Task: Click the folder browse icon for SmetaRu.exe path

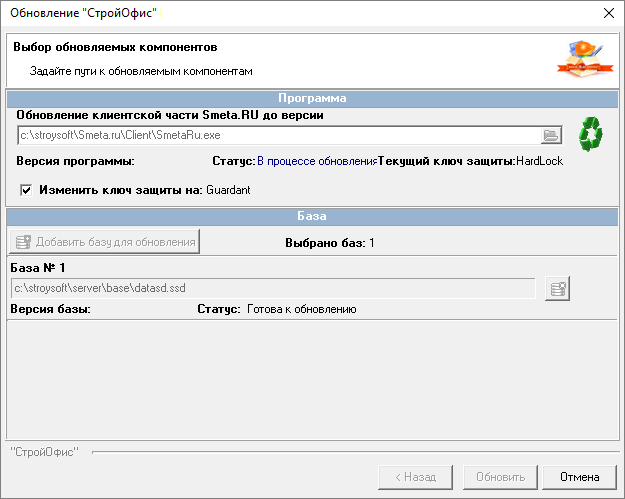Action: click(x=551, y=135)
